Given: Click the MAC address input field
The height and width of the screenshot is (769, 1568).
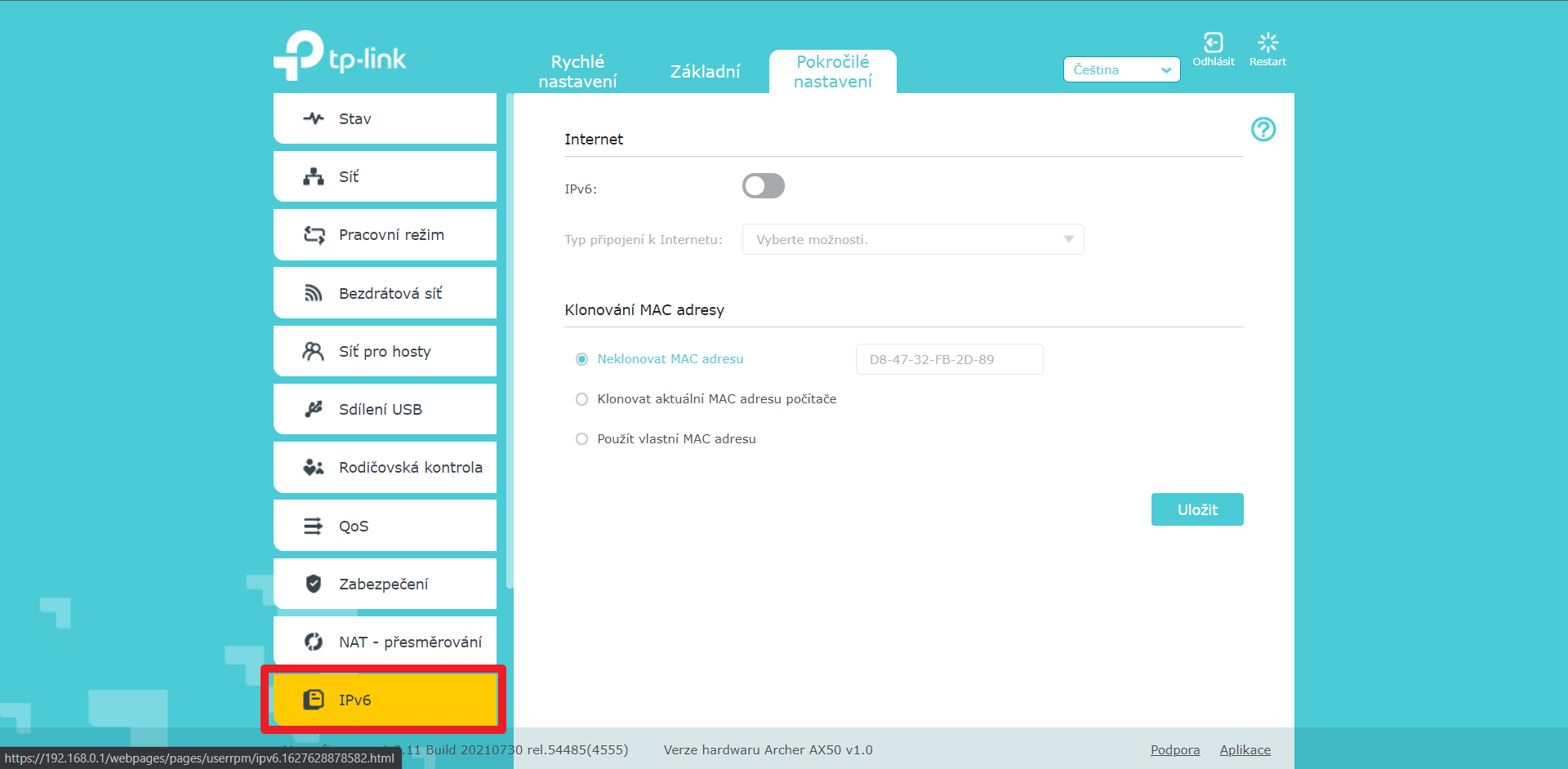Looking at the screenshot, I should point(949,360).
